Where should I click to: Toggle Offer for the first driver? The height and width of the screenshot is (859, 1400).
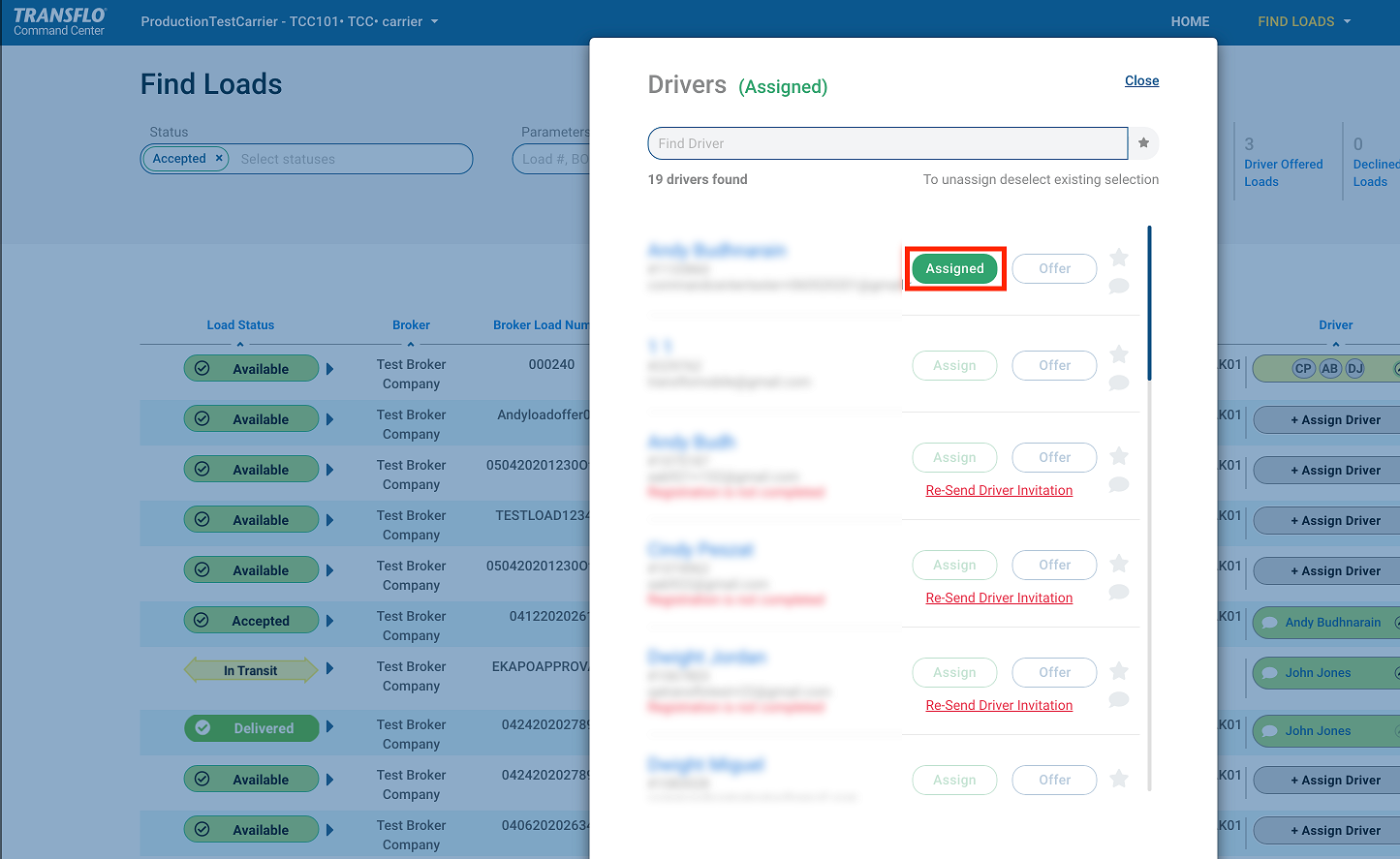point(1054,269)
